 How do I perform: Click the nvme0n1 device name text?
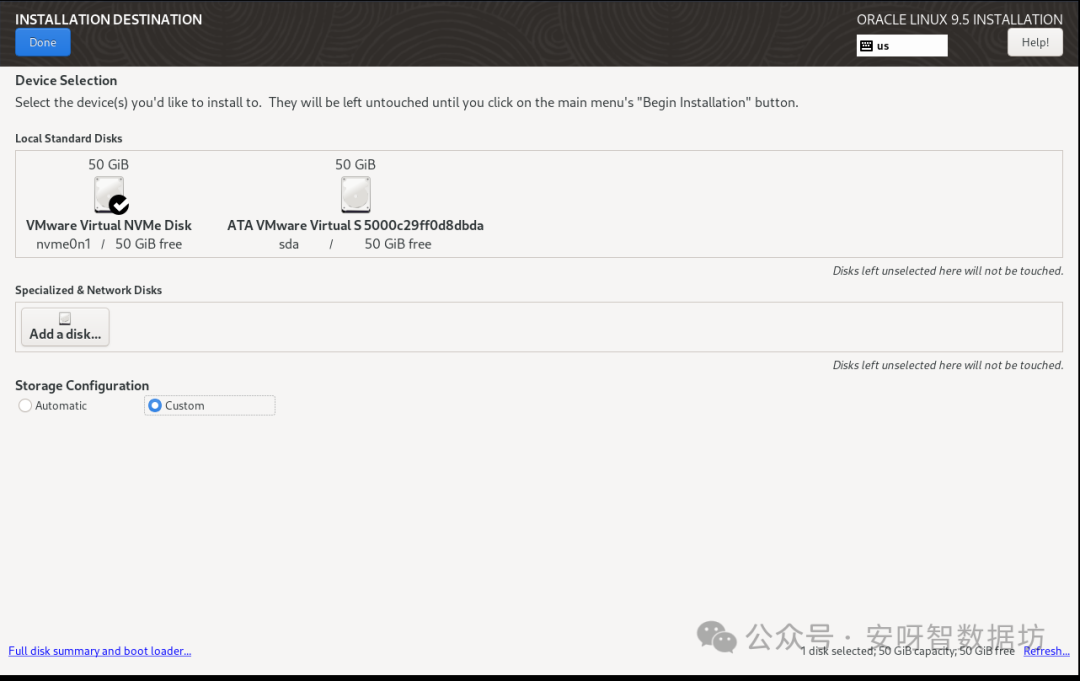tap(63, 244)
